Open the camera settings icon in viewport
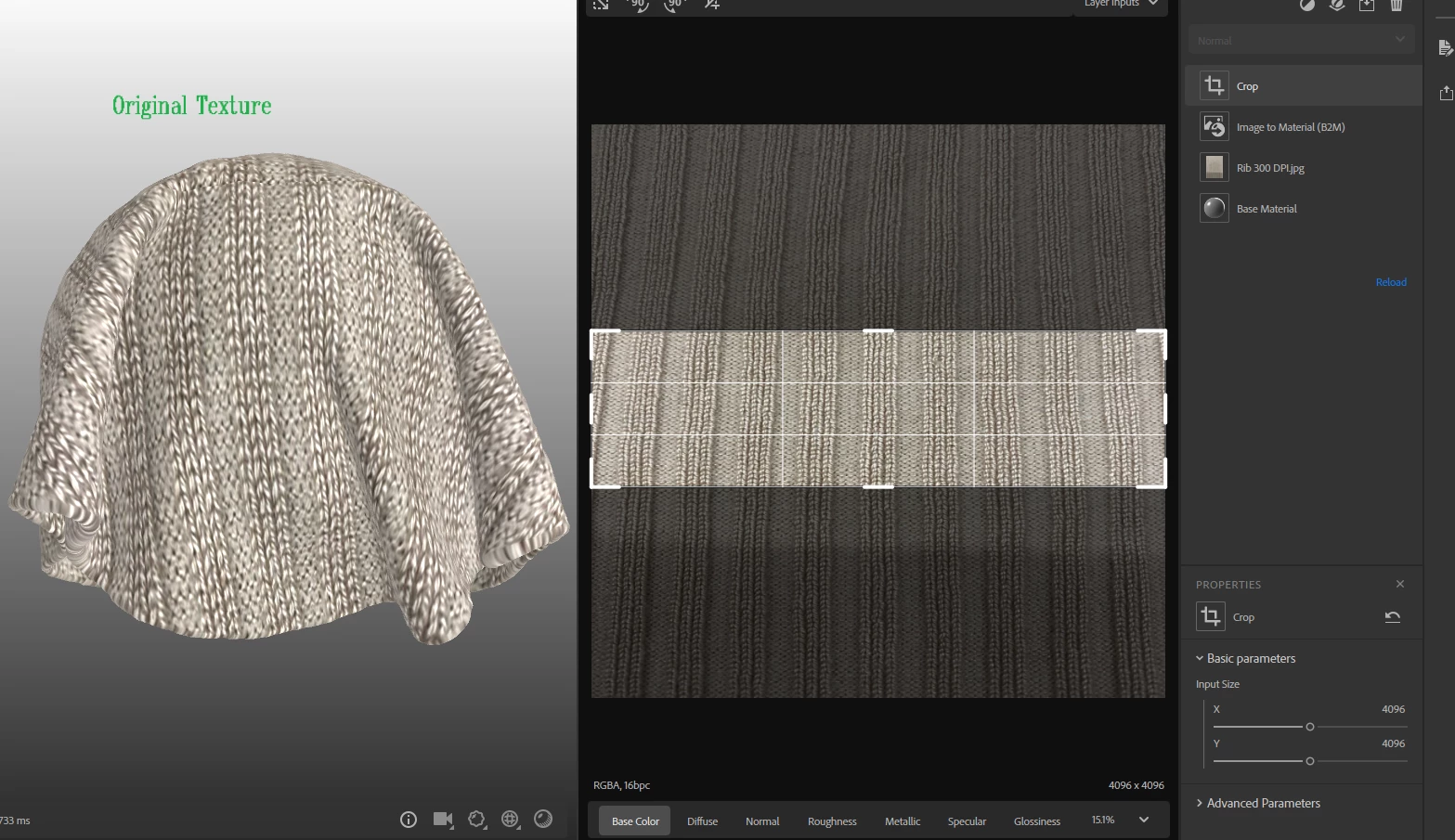Viewport: 1455px width, 840px height. click(443, 820)
